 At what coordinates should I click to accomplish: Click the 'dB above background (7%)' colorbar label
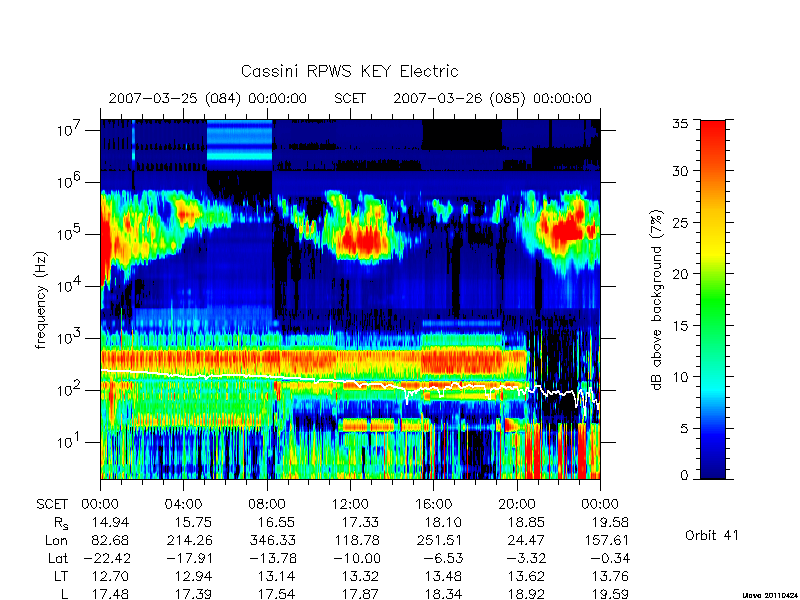pos(657,300)
